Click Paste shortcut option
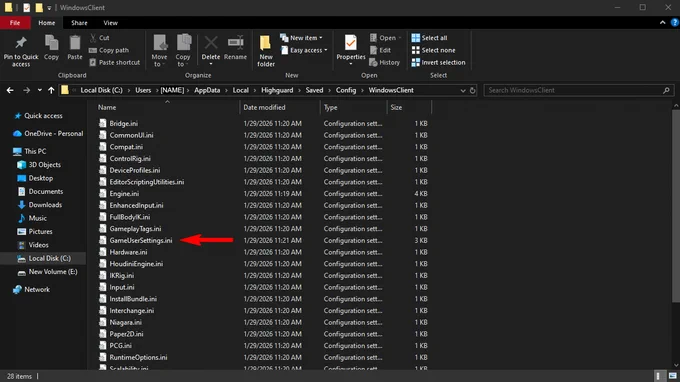Viewport: 680px width, 382px height. tap(114, 62)
